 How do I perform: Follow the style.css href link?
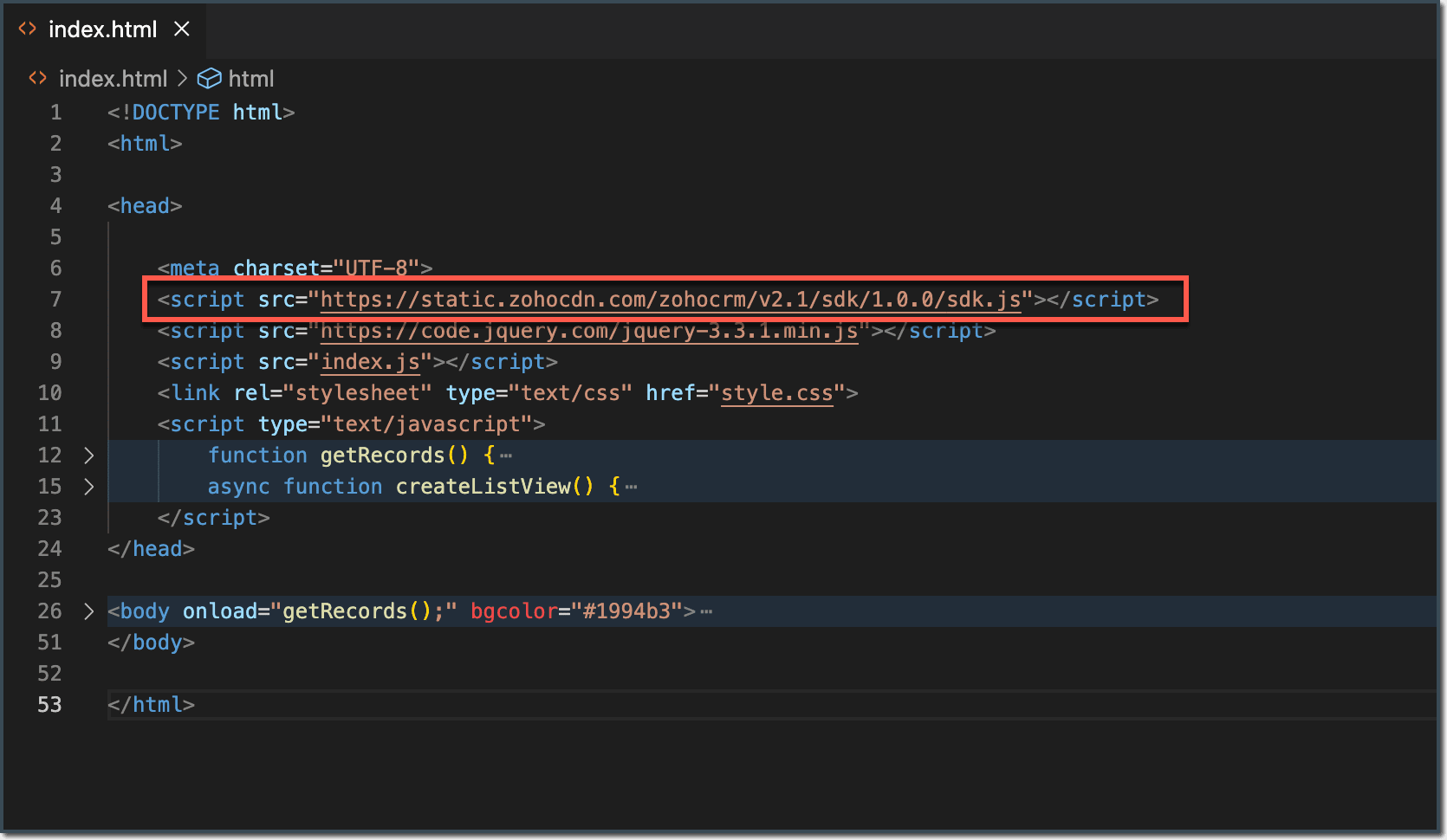pos(776,393)
